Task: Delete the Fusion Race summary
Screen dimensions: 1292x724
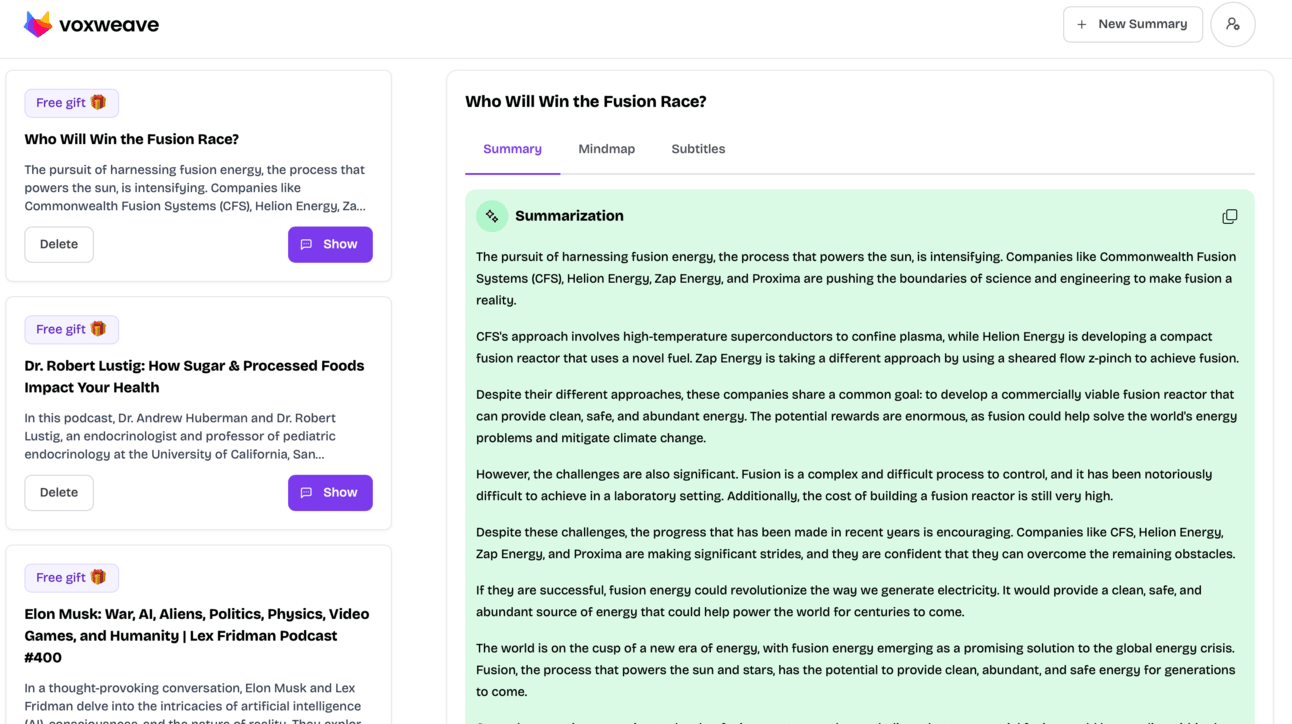Action: tap(59, 244)
